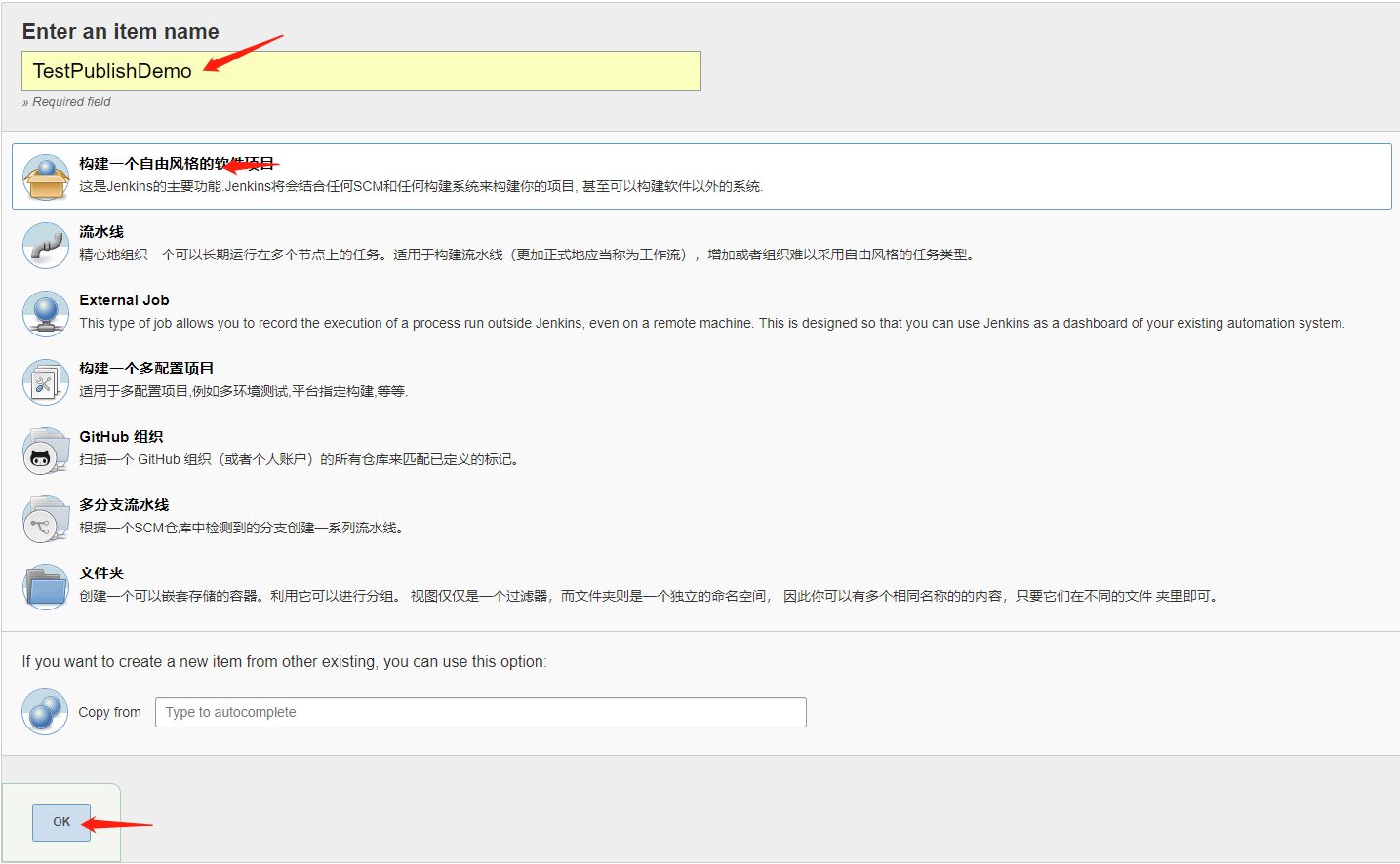Click the Copy from label
This screenshot has width=1400, height=864.
(109, 712)
